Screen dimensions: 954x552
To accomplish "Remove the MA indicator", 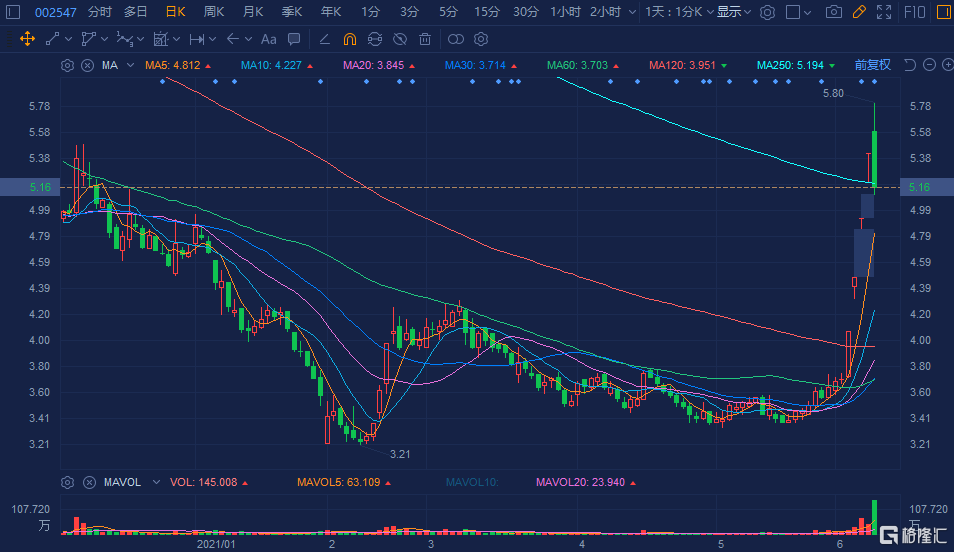I will (88, 65).
